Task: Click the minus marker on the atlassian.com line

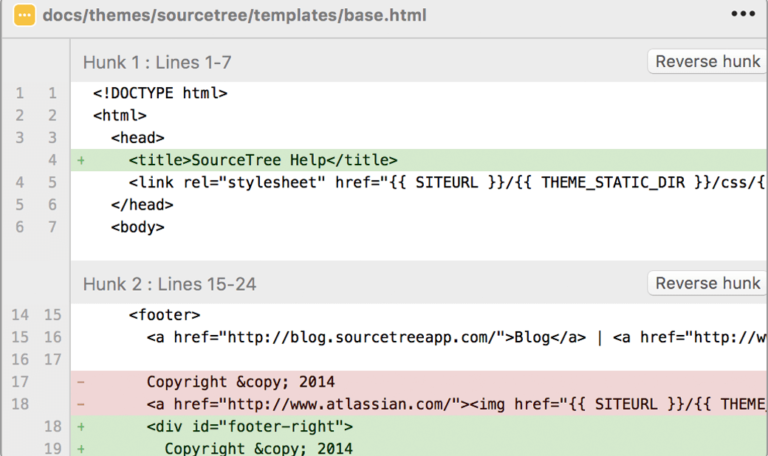Action: pos(81,404)
